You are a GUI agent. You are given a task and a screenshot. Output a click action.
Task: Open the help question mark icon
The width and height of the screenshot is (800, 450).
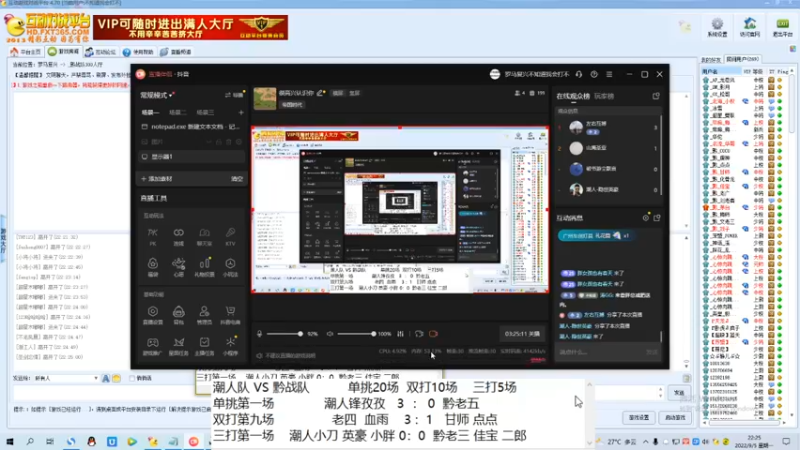[x=594, y=74]
